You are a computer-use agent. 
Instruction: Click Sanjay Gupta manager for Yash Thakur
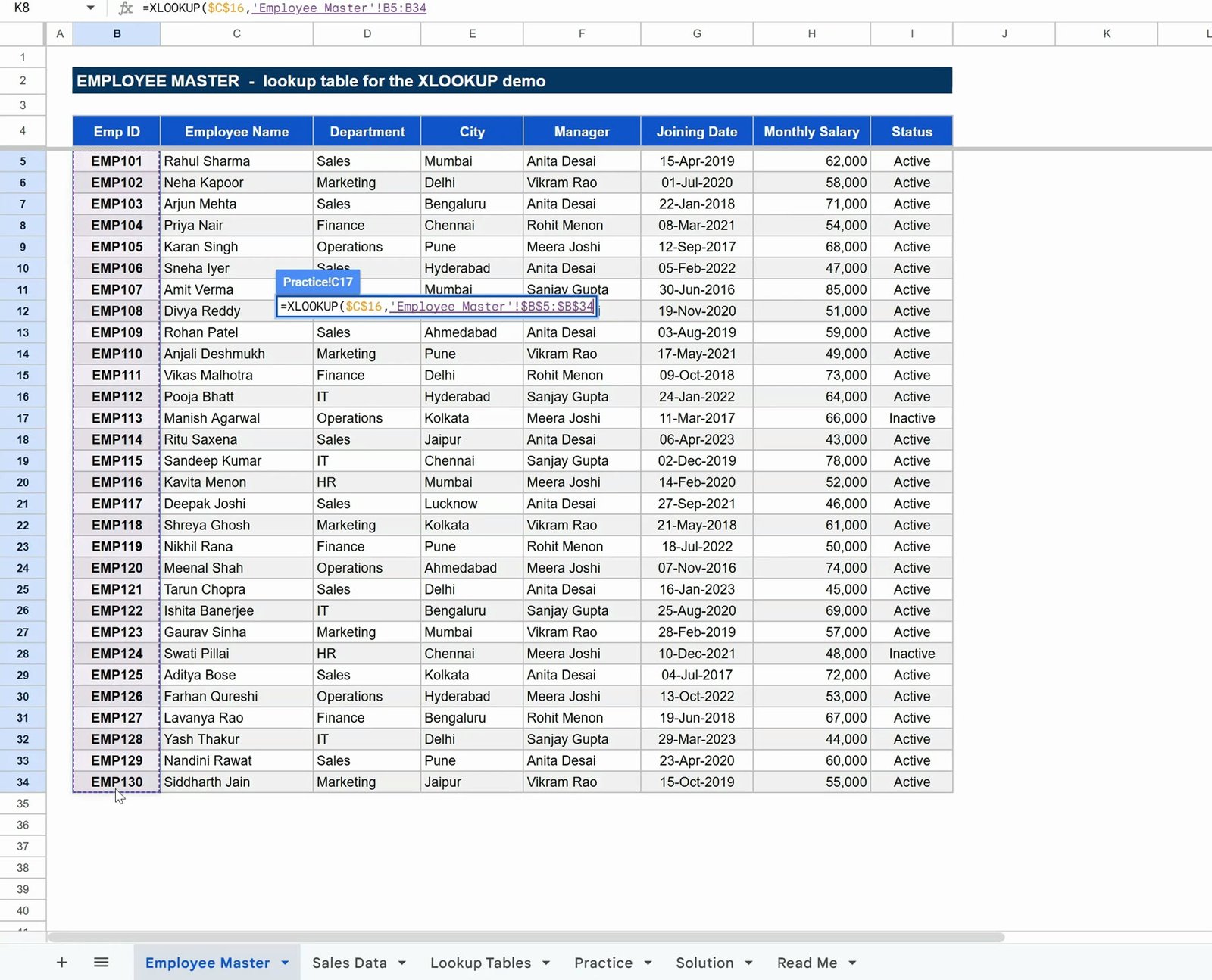pyautogui.click(x=582, y=739)
